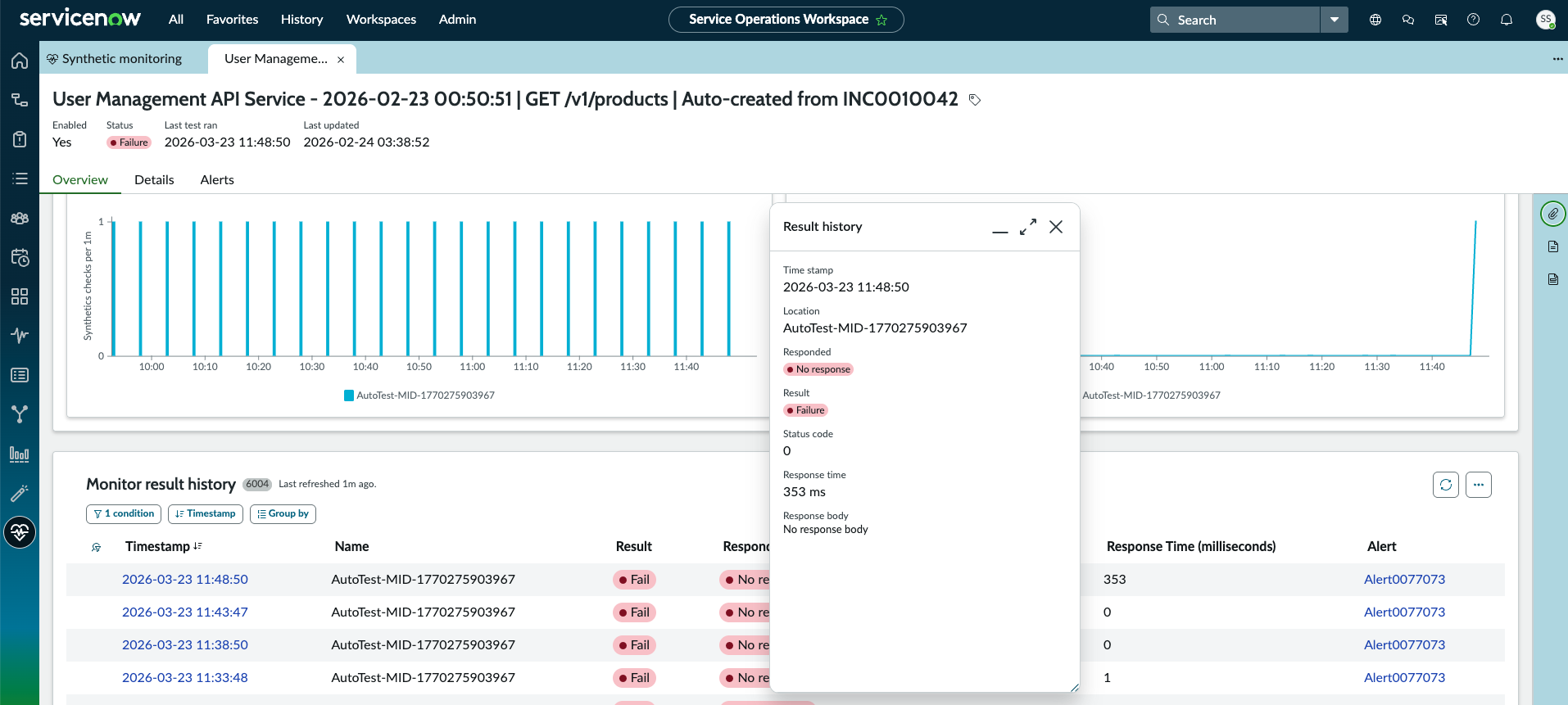Switch to the Synthetic monitoring tab
This screenshot has width=1568, height=705.
(x=115, y=59)
